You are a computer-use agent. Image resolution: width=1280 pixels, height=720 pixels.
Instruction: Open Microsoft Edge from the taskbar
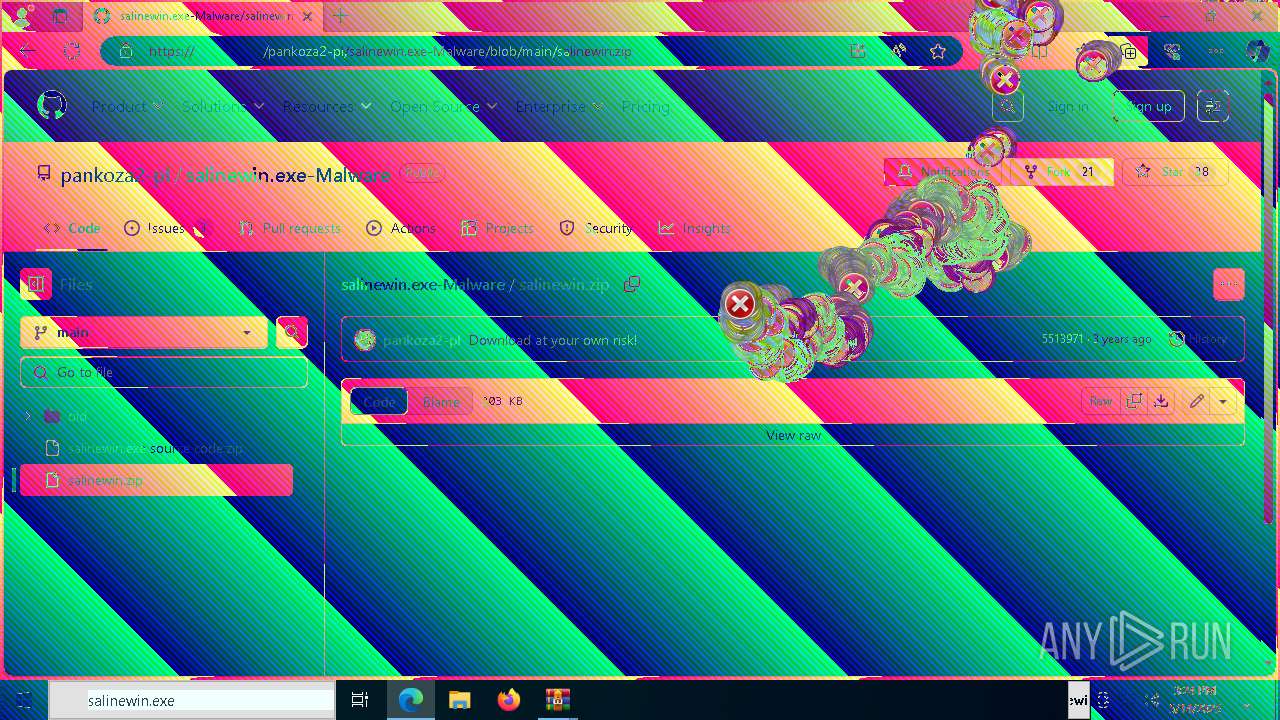[411, 700]
